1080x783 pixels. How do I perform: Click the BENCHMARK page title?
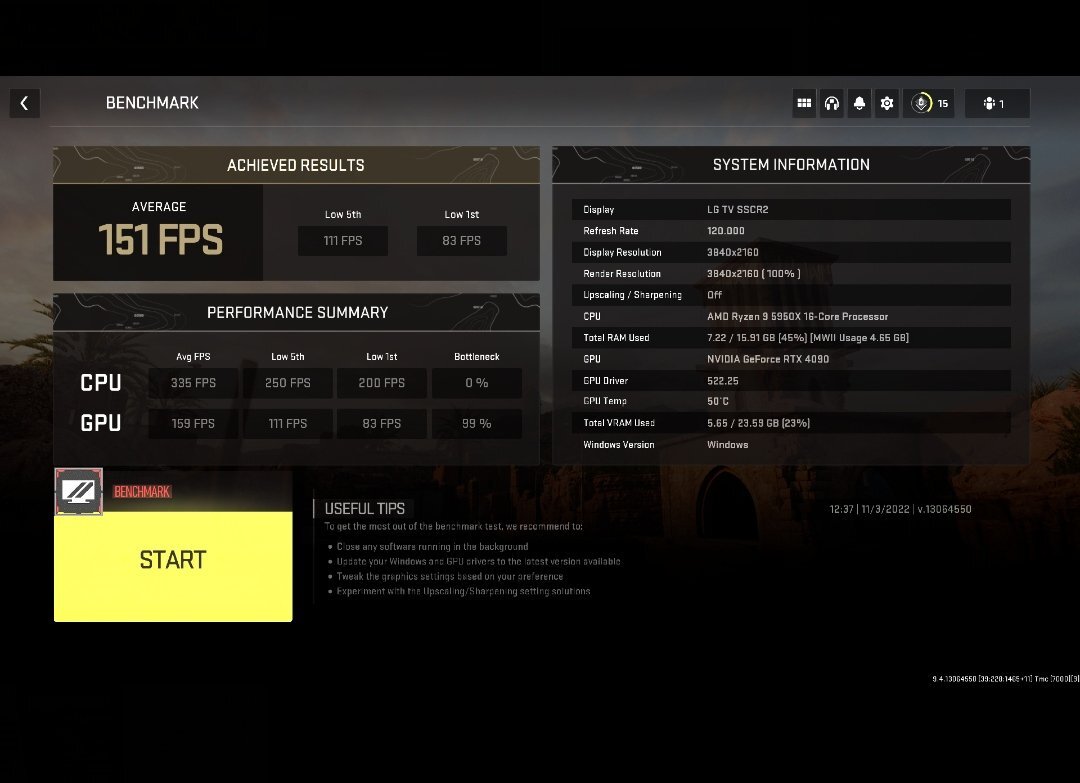click(152, 103)
